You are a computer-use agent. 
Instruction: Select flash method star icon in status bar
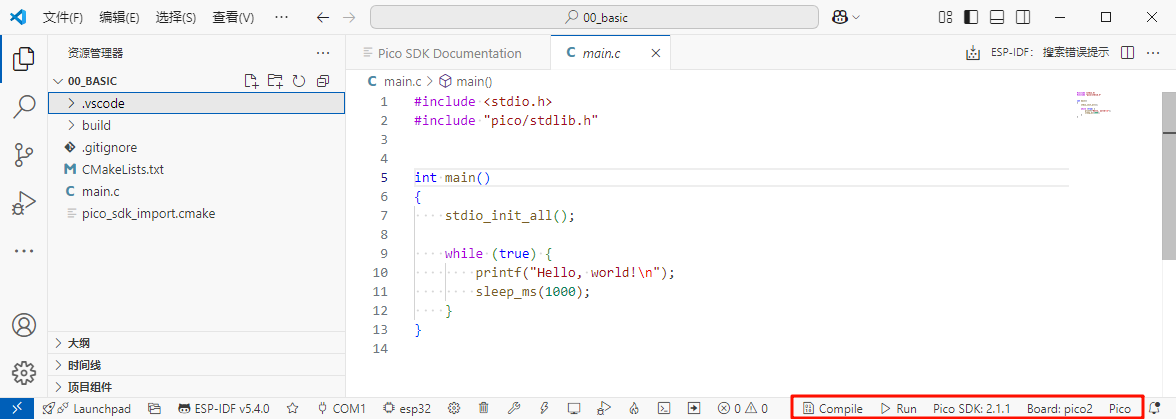coord(292,409)
